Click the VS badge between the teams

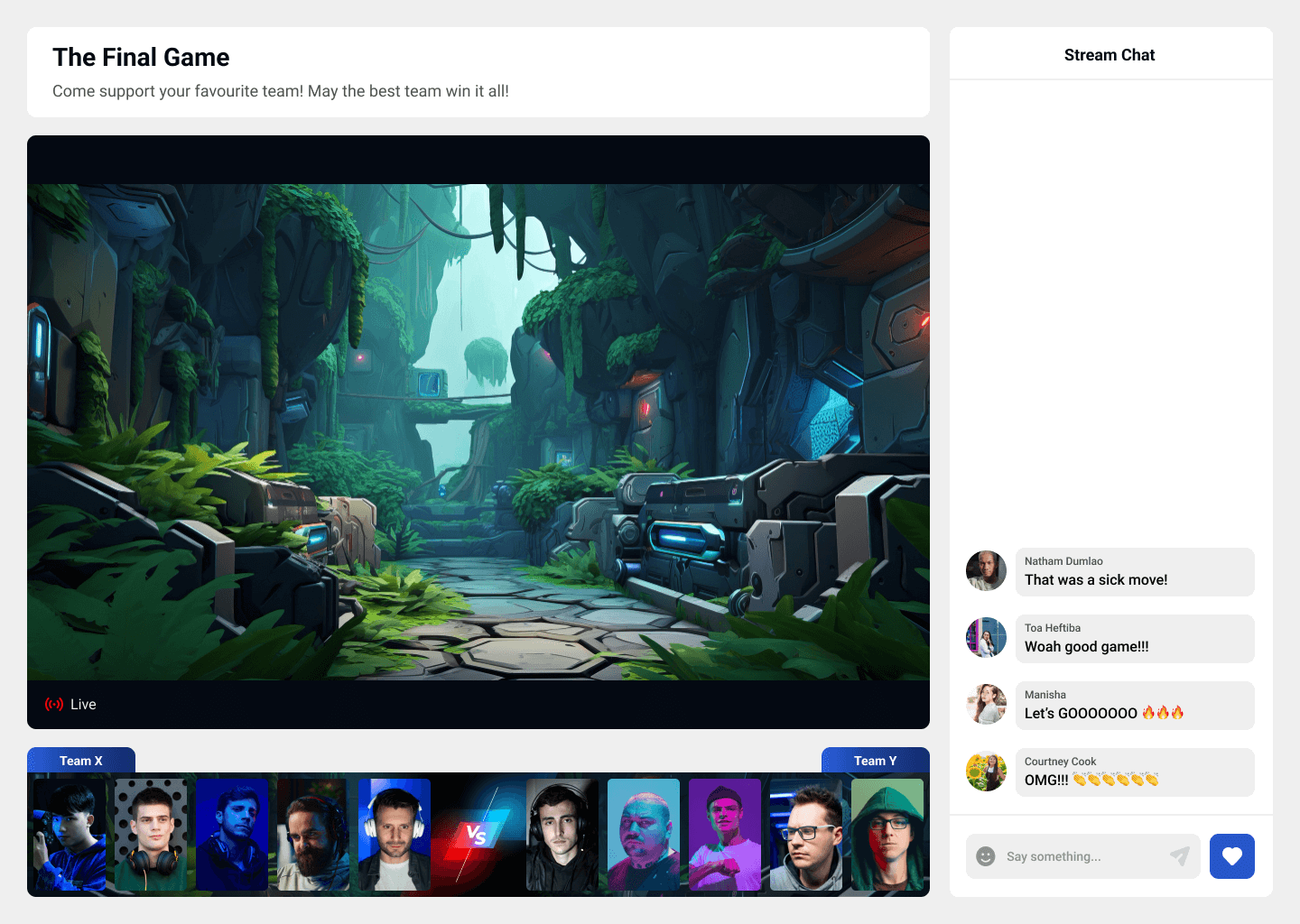click(x=476, y=835)
